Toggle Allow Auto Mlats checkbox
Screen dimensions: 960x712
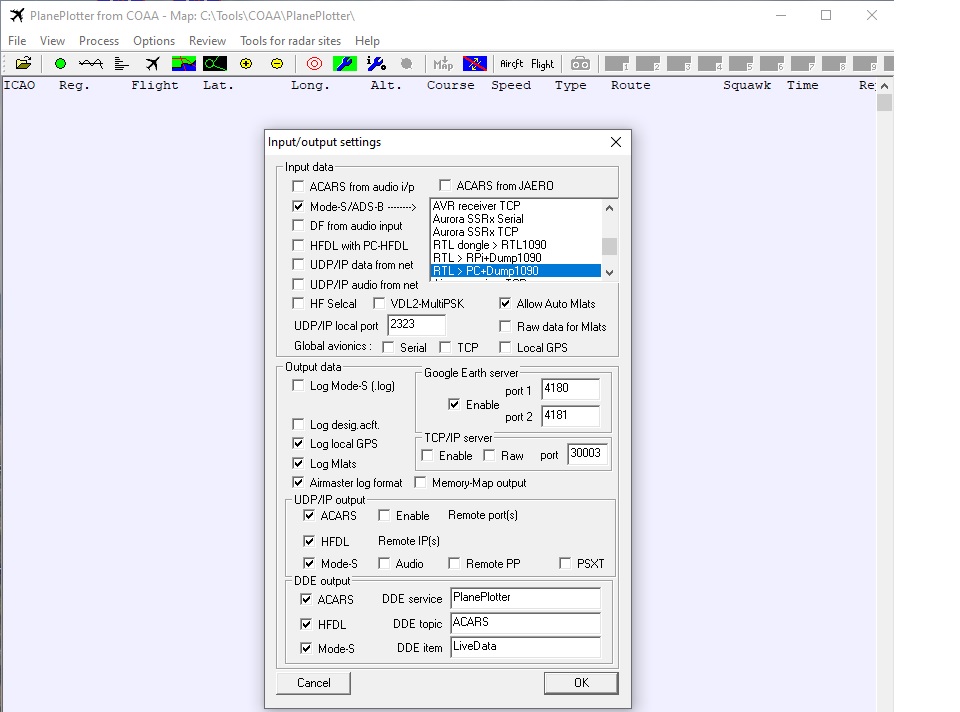(x=505, y=303)
